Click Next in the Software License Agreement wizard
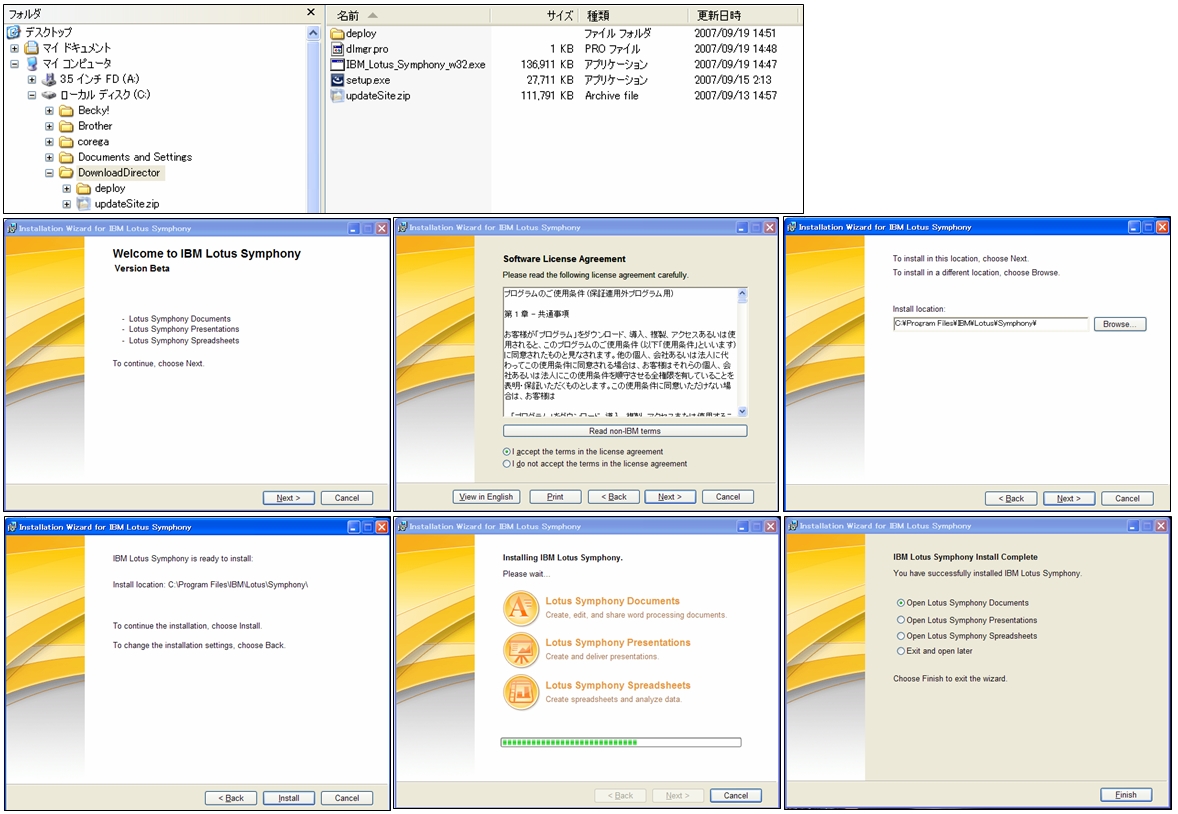This screenshot has height=814, width=1178. [669, 497]
